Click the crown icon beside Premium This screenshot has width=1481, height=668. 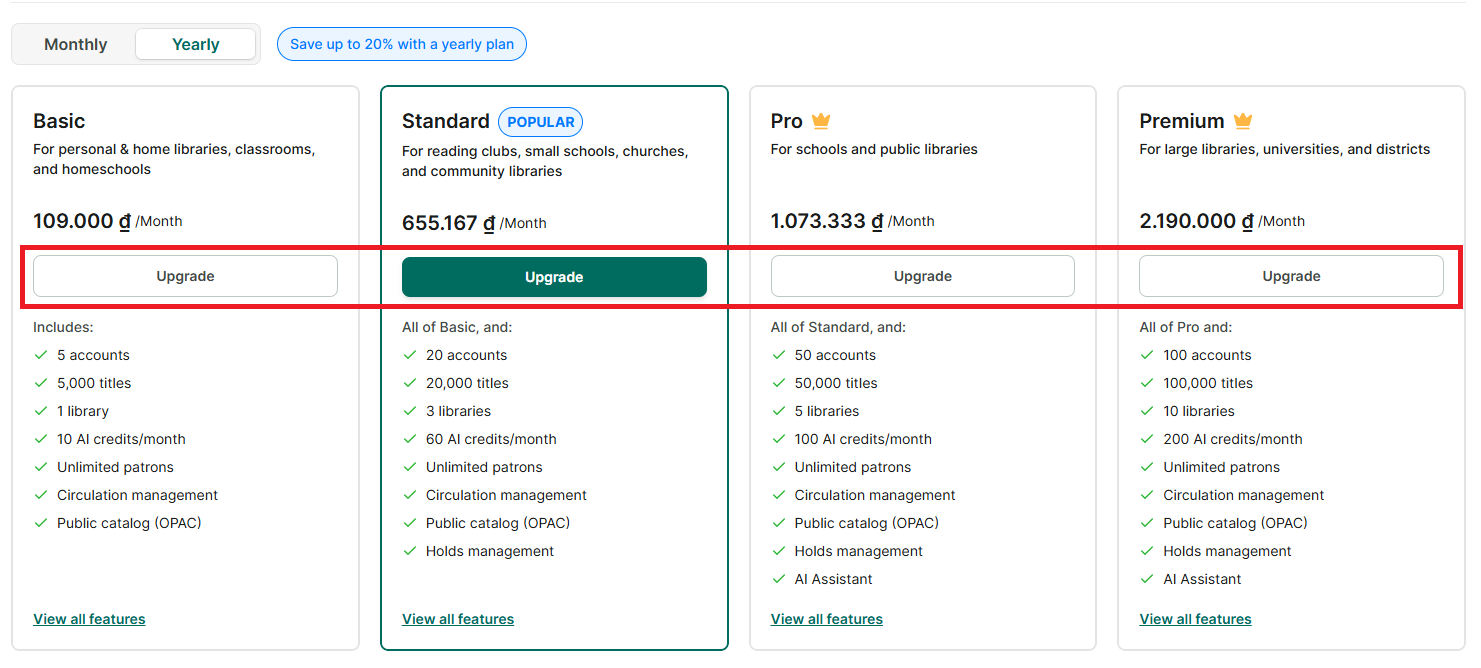click(x=1243, y=121)
